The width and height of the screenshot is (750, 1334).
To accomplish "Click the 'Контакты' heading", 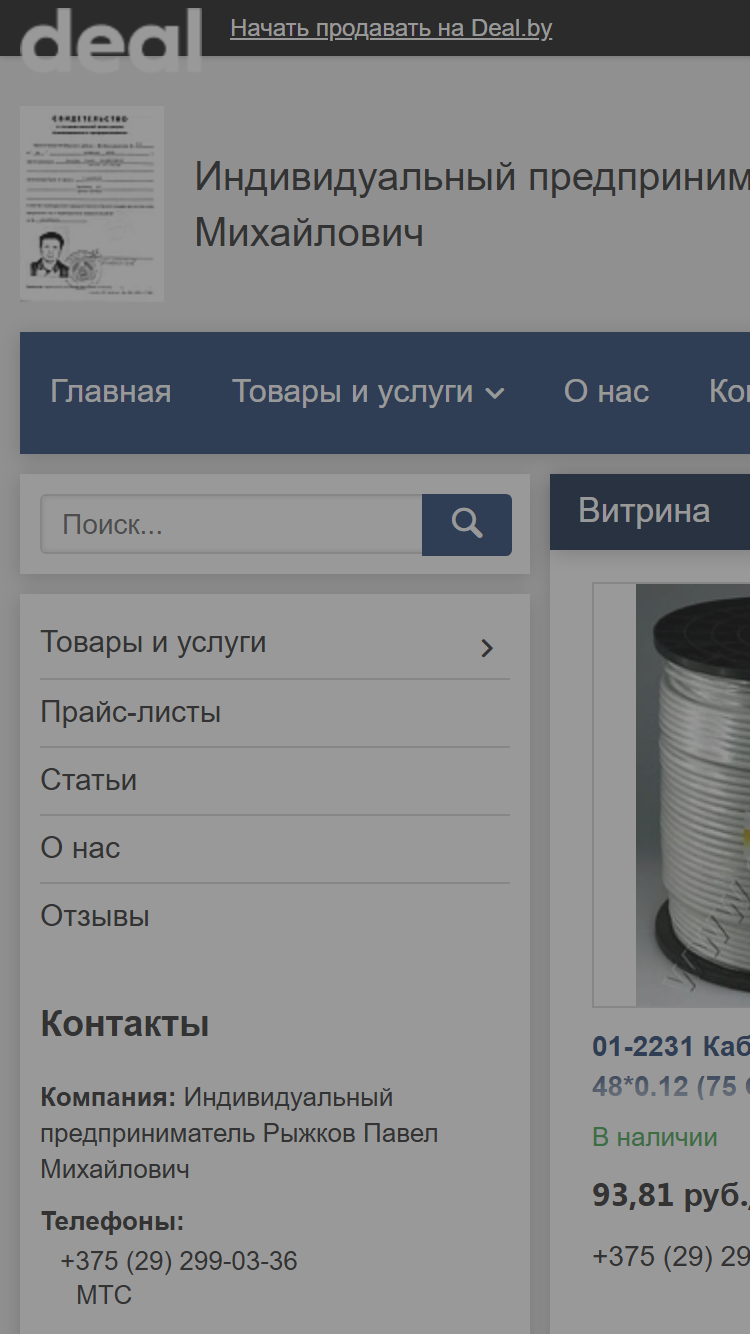I will (x=125, y=1024).
